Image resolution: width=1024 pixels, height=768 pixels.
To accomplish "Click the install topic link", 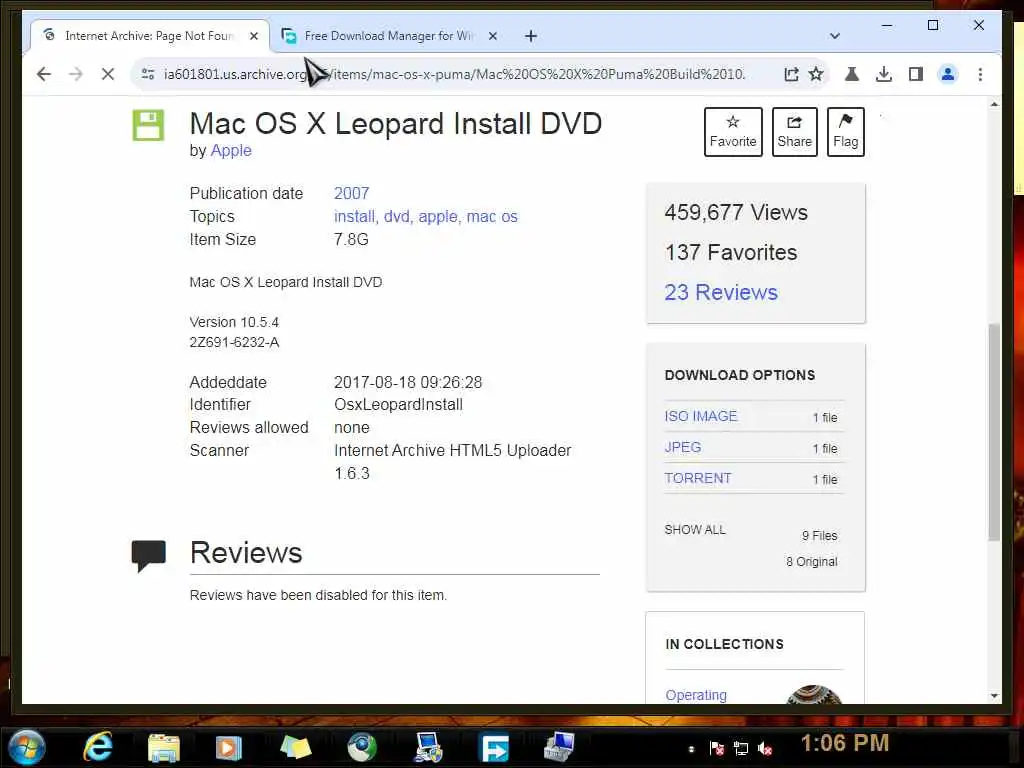I will [356, 216].
